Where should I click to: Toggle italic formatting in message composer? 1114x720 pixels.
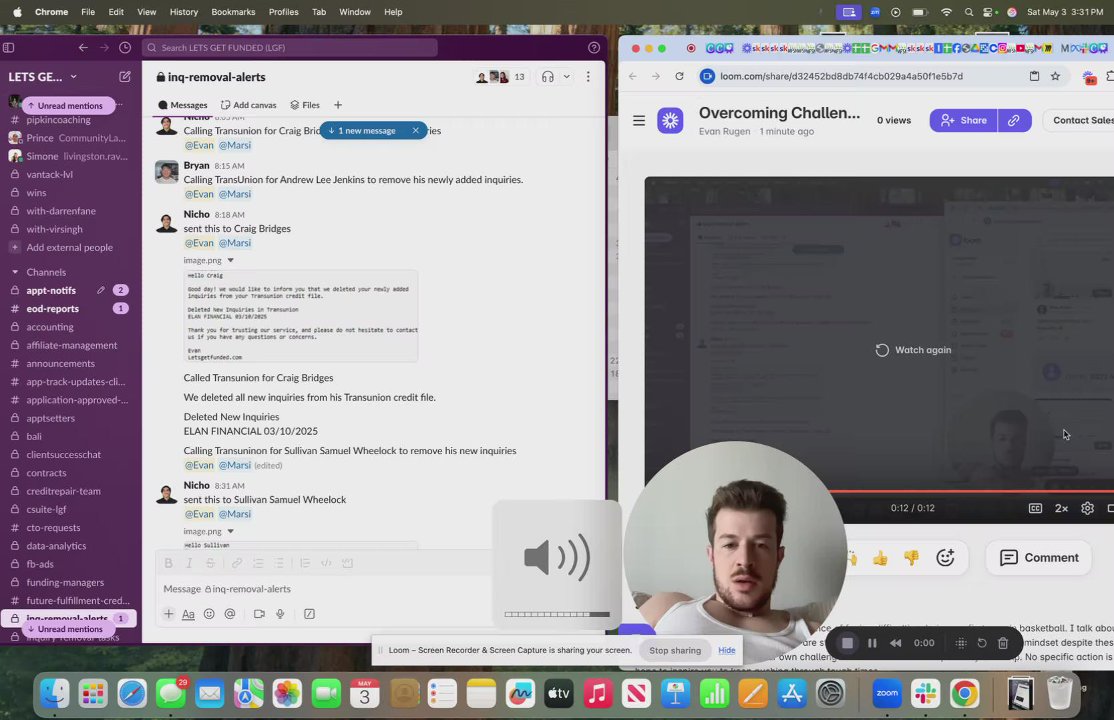pyautogui.click(x=189, y=563)
